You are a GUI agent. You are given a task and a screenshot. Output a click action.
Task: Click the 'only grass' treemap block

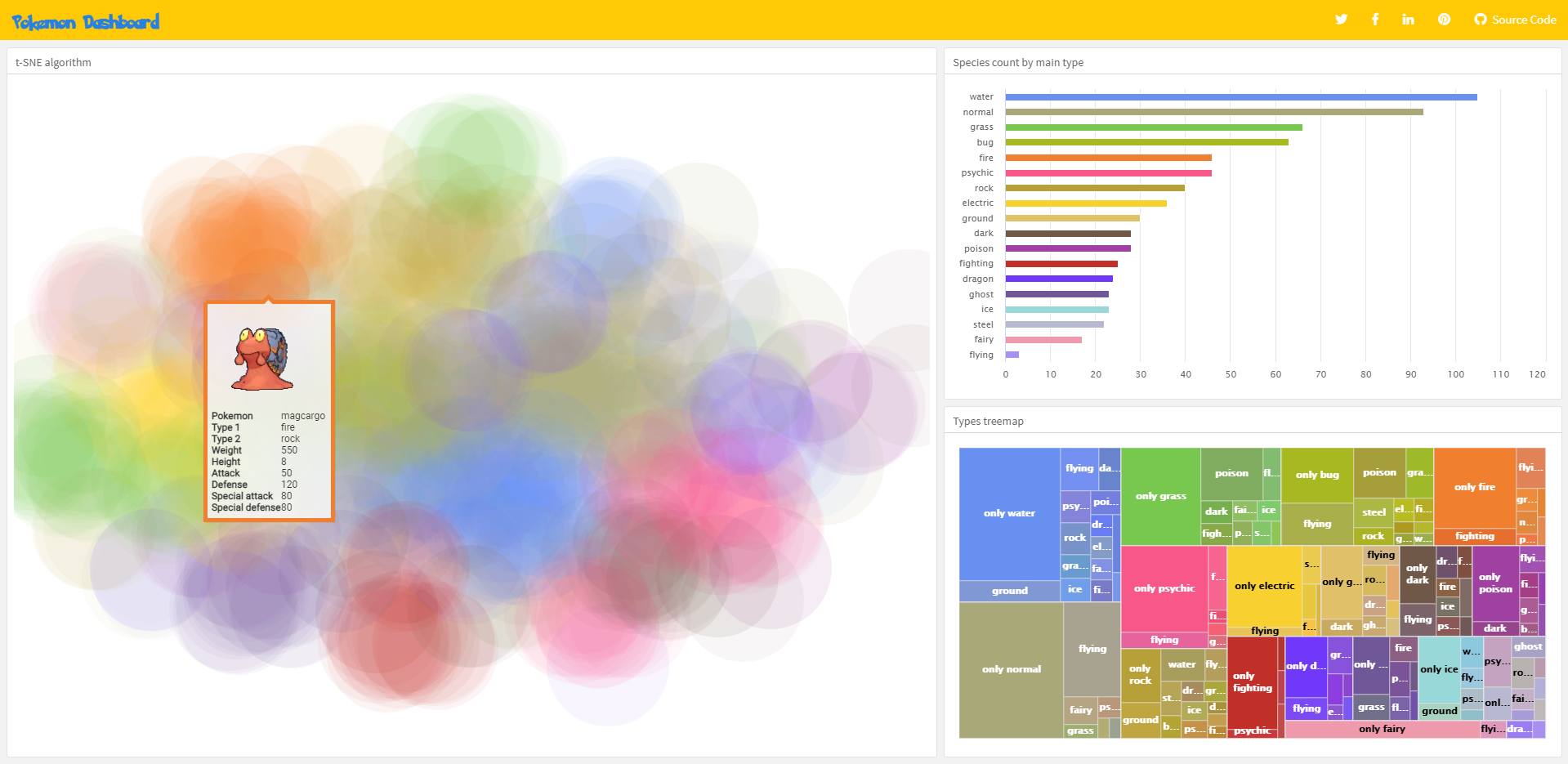[x=1160, y=496]
